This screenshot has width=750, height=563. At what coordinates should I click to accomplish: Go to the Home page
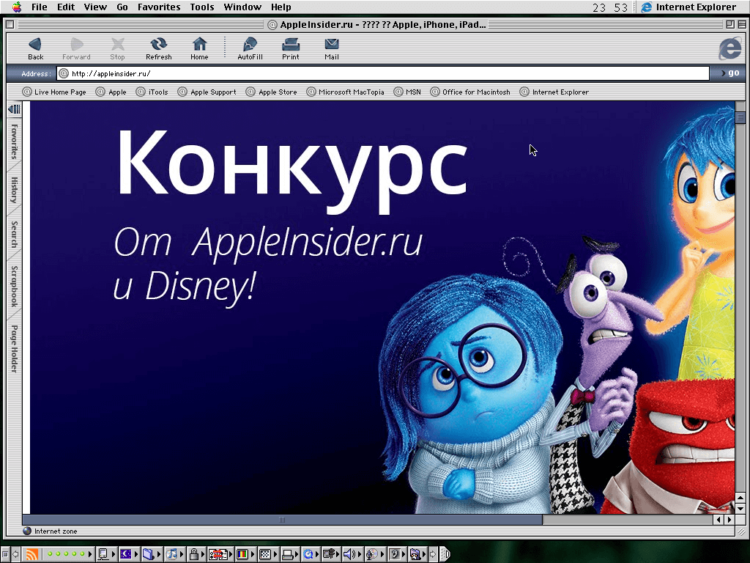click(199, 49)
